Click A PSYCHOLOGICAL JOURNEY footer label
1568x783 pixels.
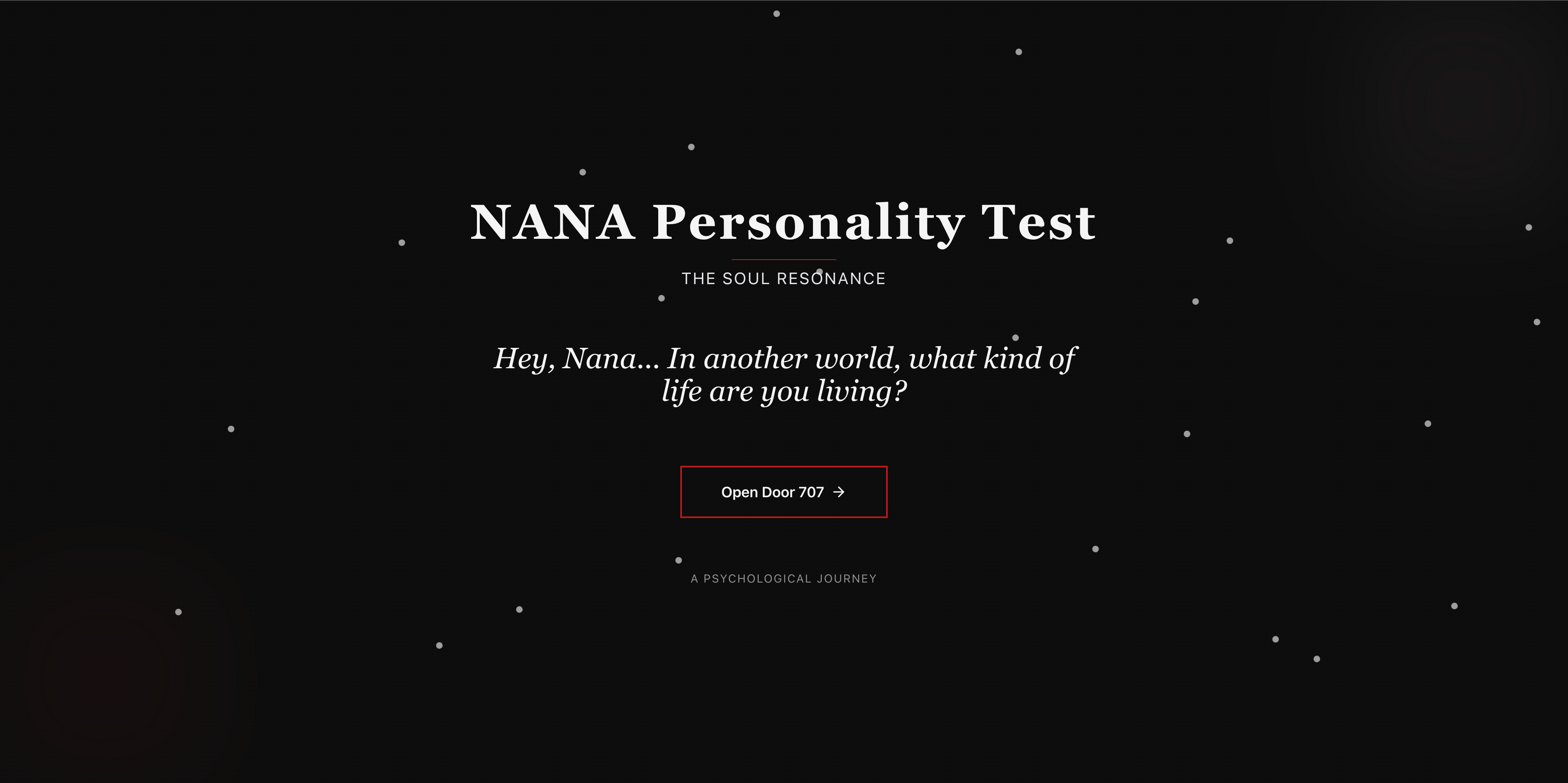point(784,578)
